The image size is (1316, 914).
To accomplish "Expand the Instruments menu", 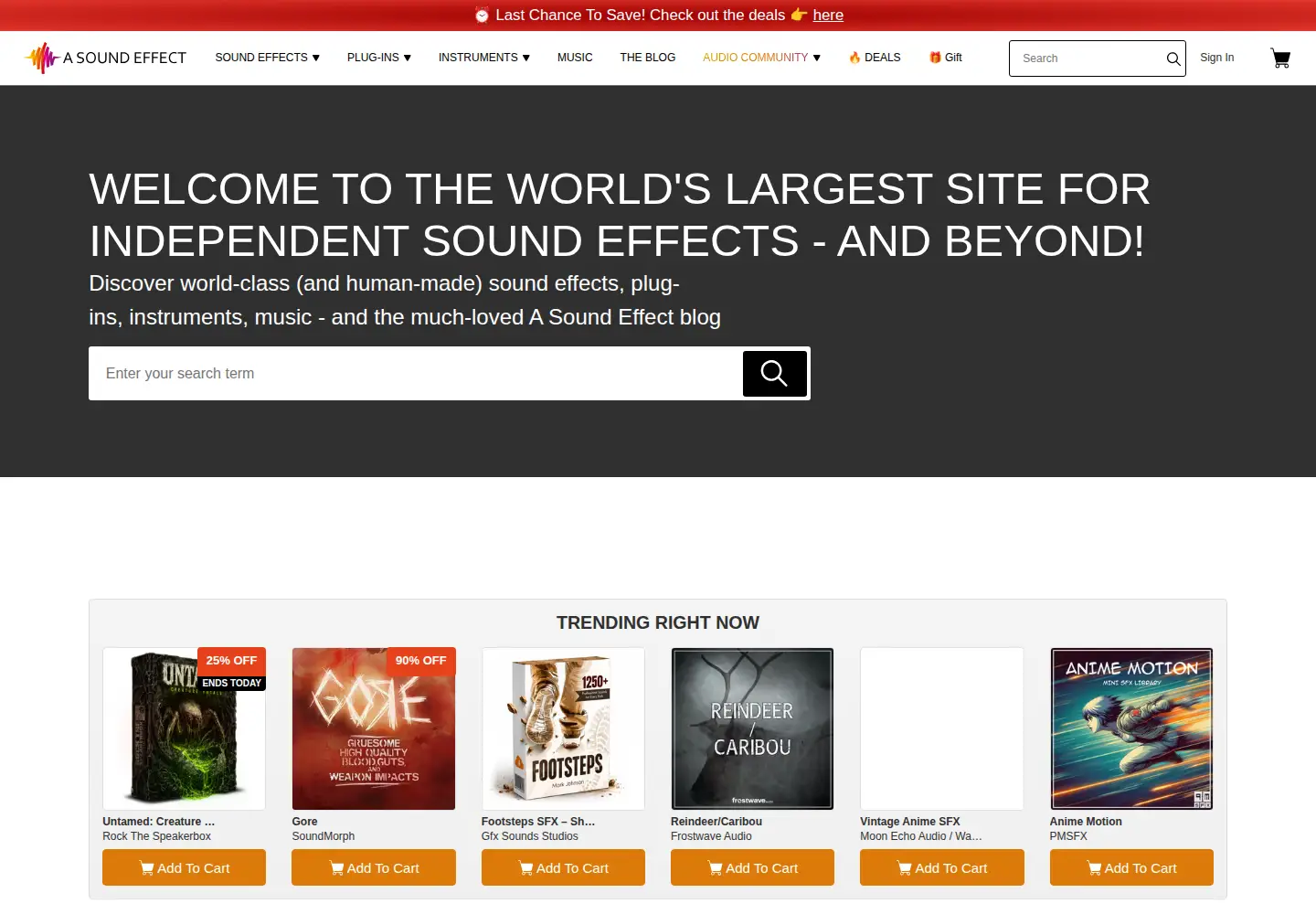I will click(484, 58).
